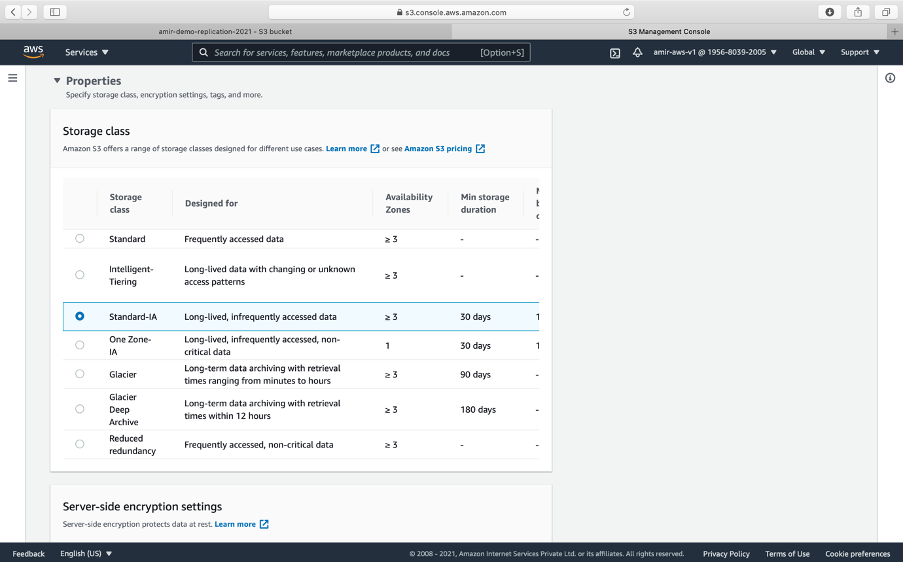This screenshot has height=562, width=904.
Task: Open the Services dropdown menu
Action: [x=86, y=52]
